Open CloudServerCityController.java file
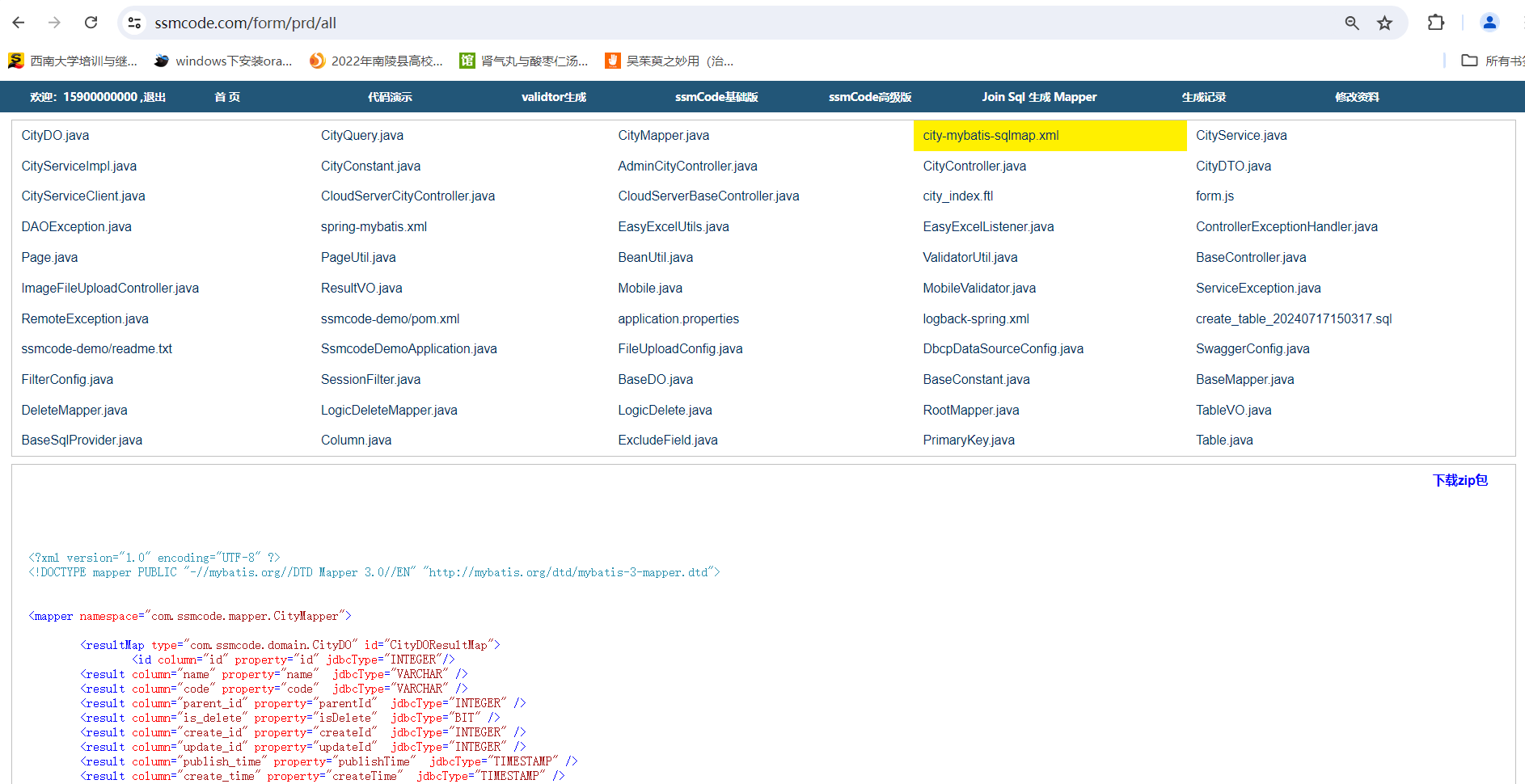Viewport: 1525px width, 784px height. coord(408,196)
